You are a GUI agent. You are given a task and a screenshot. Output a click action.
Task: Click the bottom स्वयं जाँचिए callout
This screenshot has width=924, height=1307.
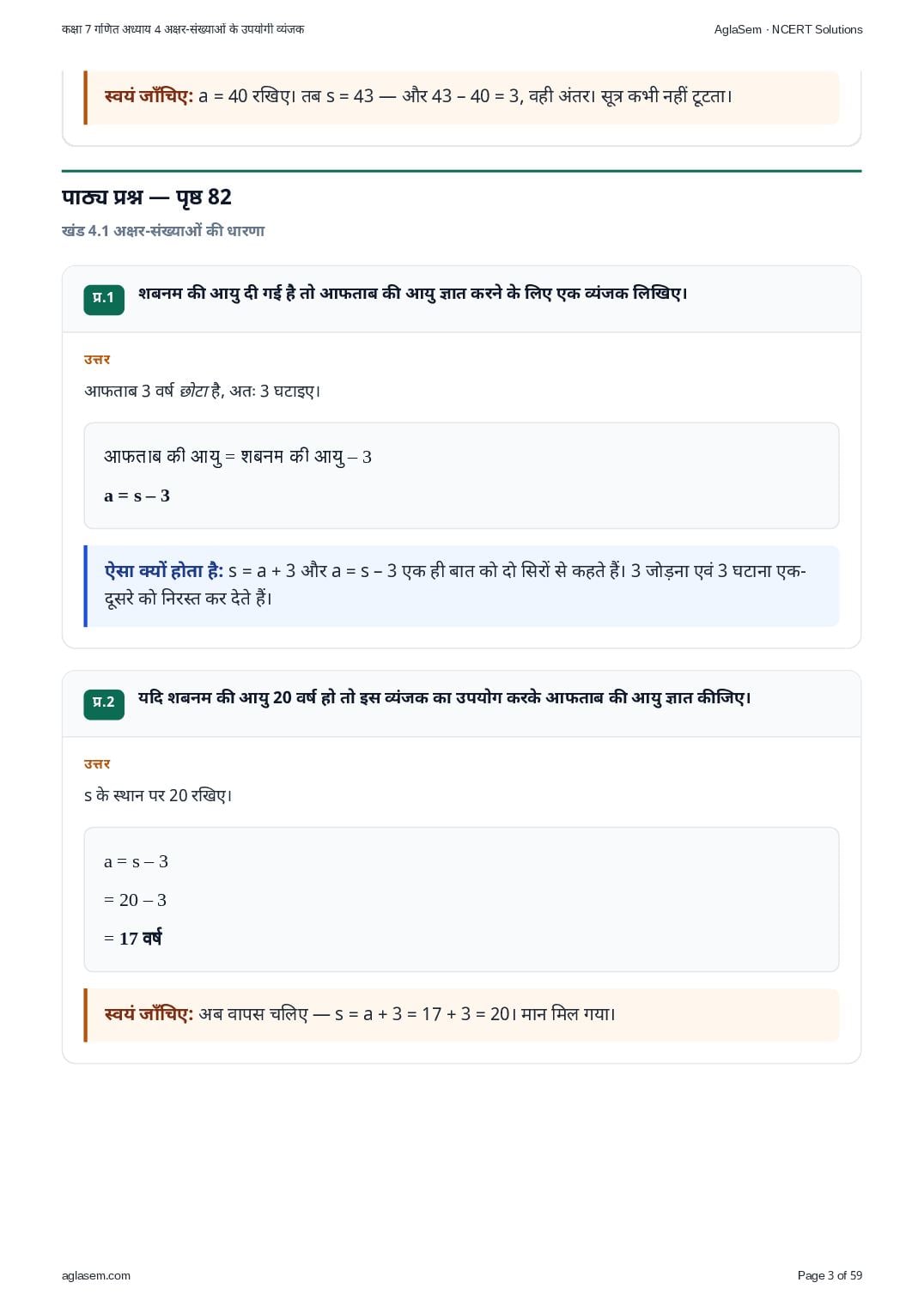click(x=462, y=1015)
